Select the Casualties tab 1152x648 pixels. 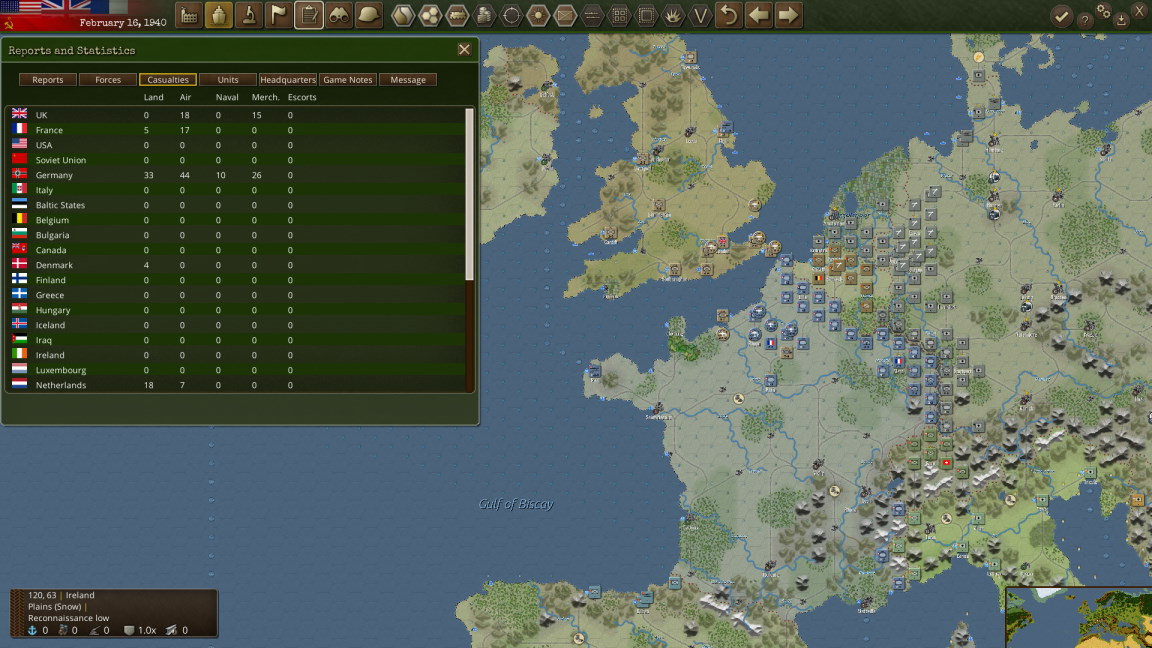168,79
